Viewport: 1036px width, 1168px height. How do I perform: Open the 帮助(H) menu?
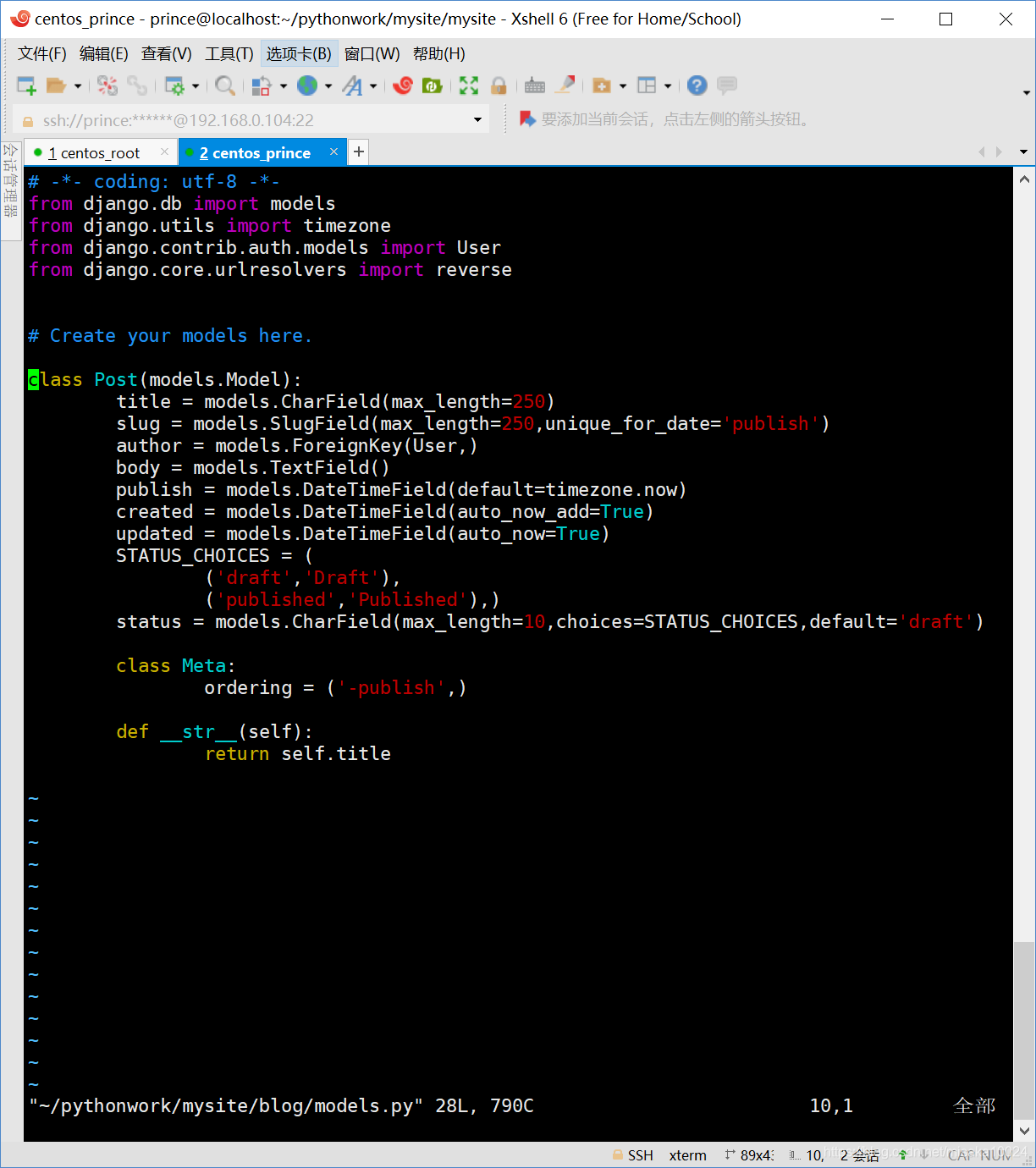(x=439, y=54)
